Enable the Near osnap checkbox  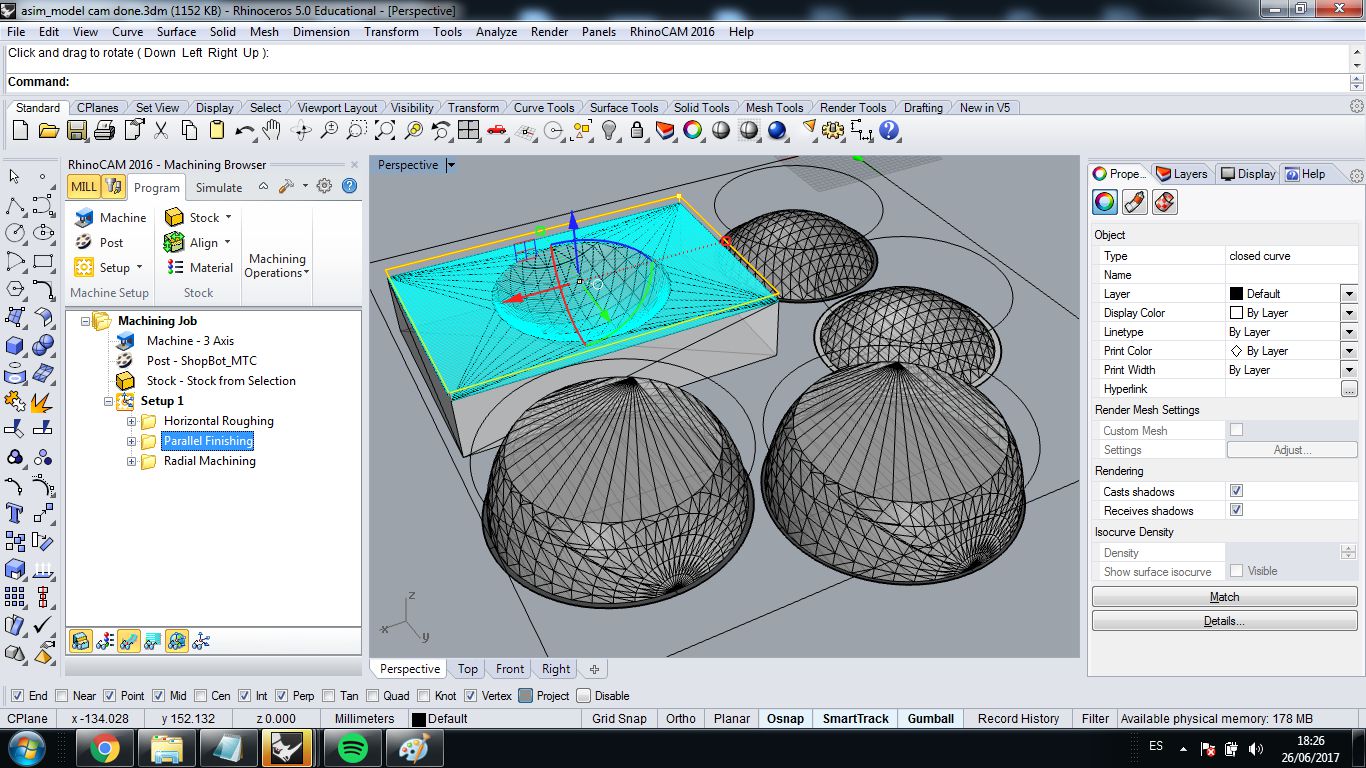point(62,696)
